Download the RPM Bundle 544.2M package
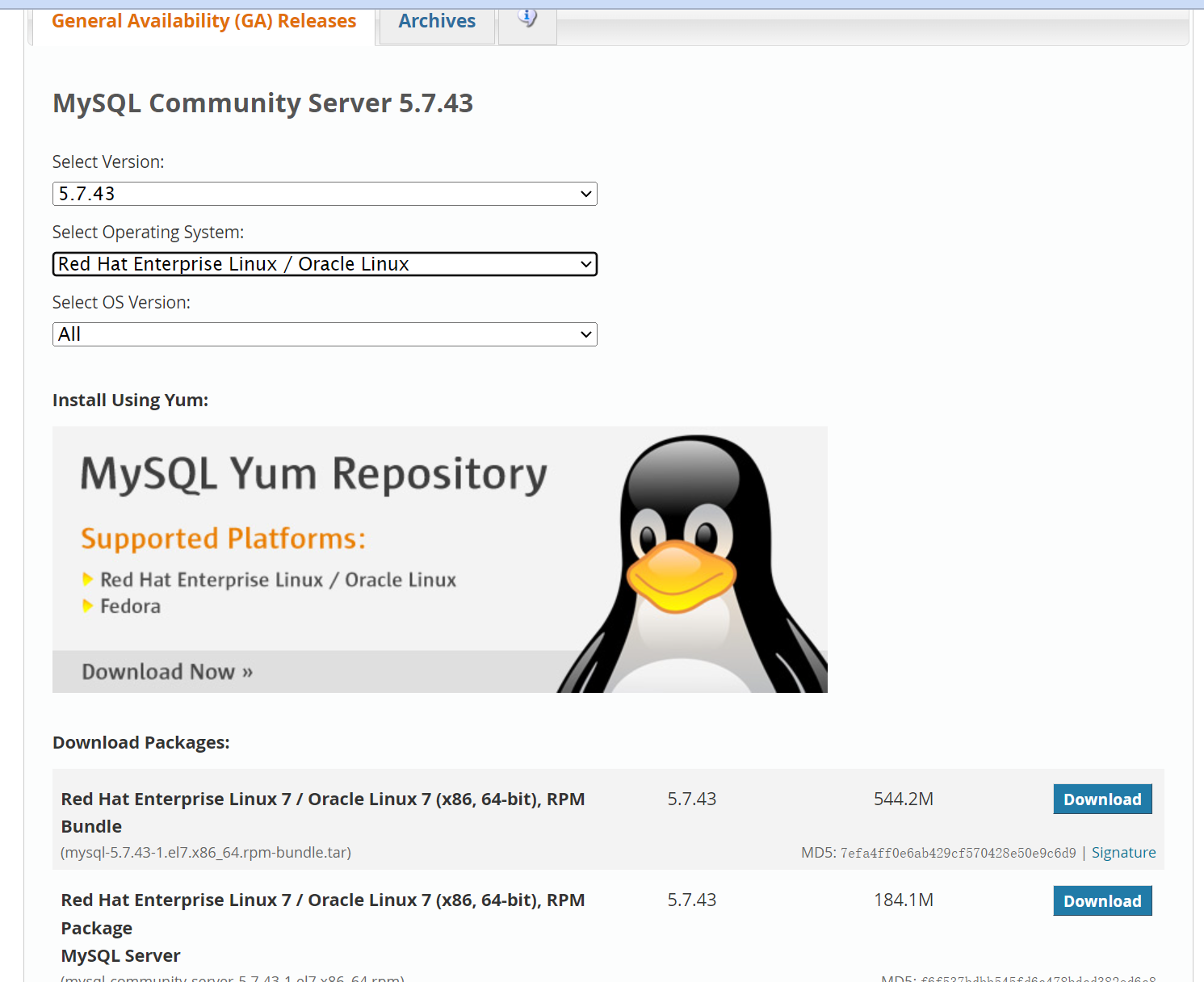This screenshot has height=982, width=1204. pyautogui.click(x=1102, y=799)
